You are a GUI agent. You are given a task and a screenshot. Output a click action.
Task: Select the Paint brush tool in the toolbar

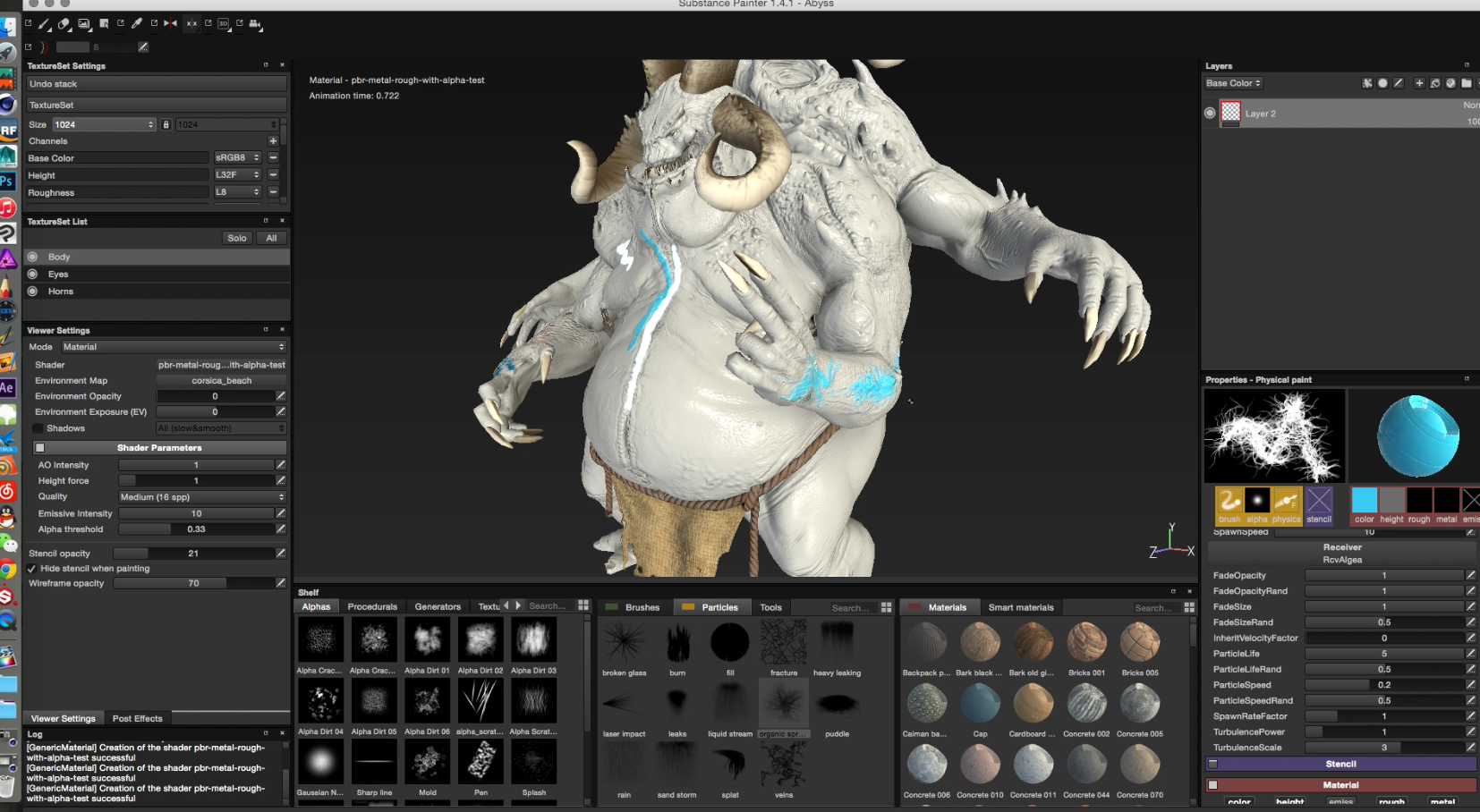45,24
